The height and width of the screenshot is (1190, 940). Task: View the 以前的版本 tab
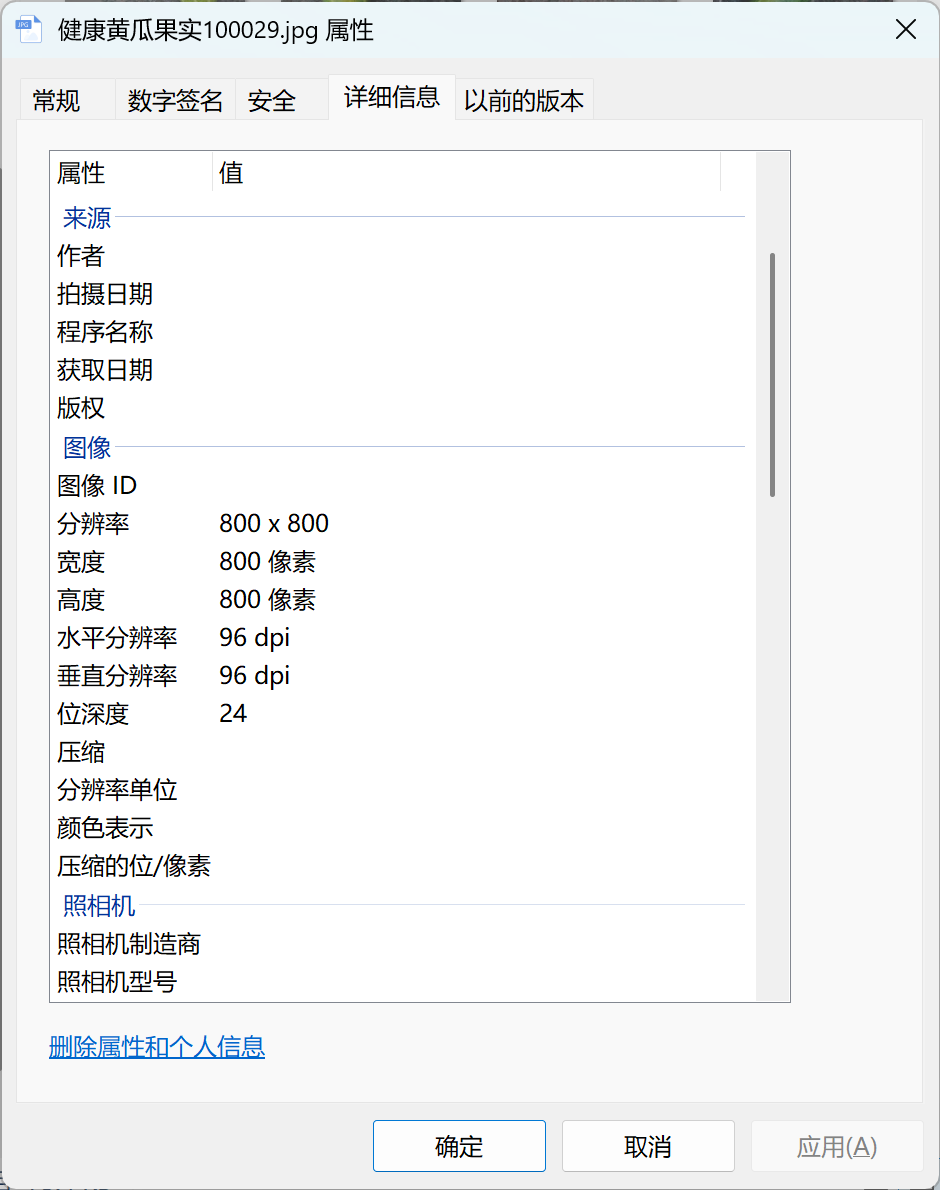pyautogui.click(x=523, y=100)
